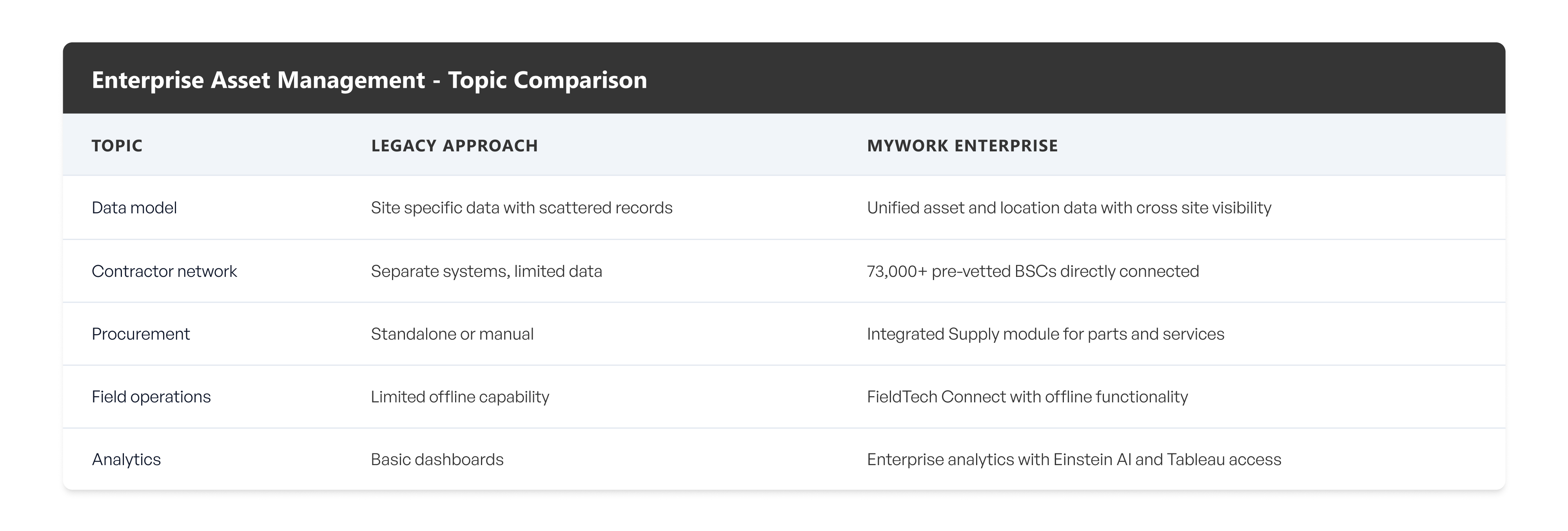Select the Analytics row label

[x=126, y=459]
